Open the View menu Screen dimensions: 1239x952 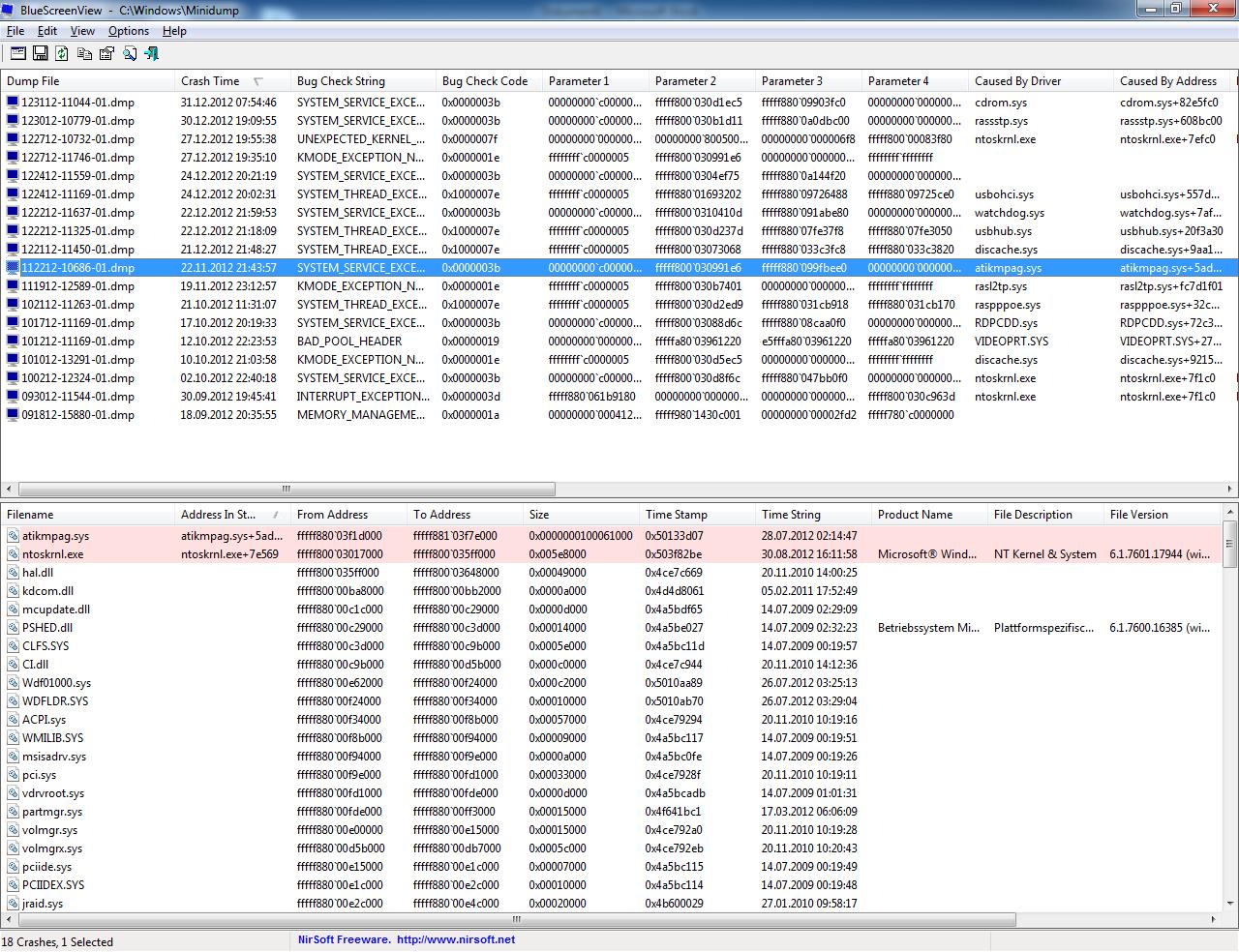coord(82,31)
